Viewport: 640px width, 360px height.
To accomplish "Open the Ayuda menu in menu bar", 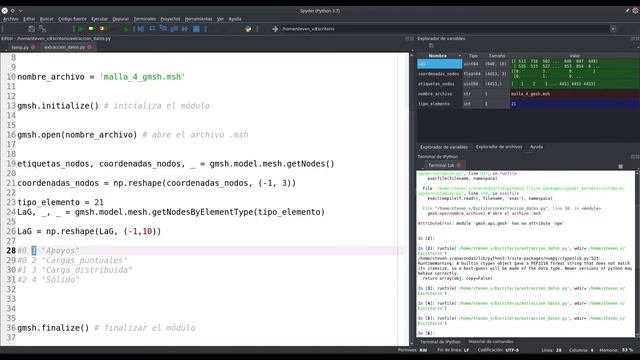I will (235, 19).
